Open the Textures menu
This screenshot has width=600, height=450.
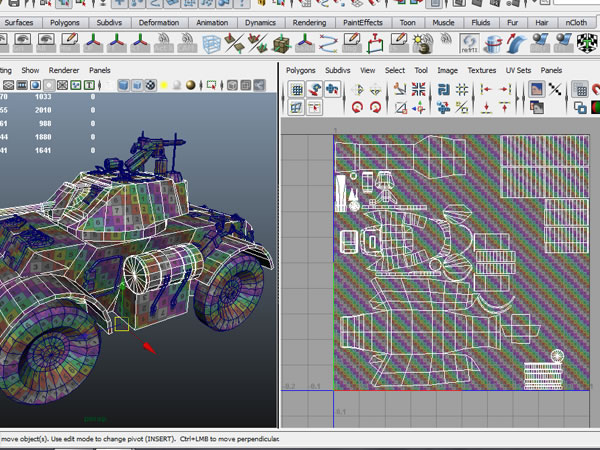[x=482, y=70]
